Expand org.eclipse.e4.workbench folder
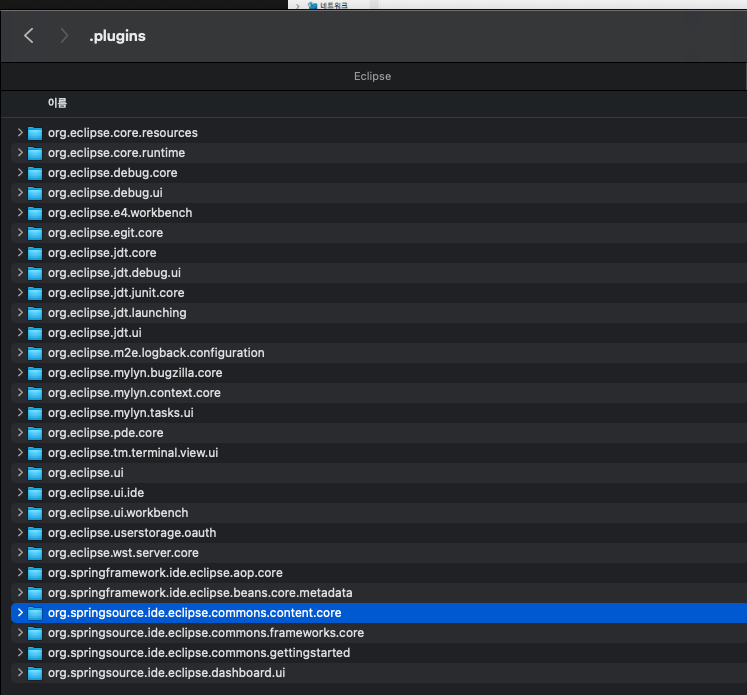The image size is (747, 695). point(20,212)
